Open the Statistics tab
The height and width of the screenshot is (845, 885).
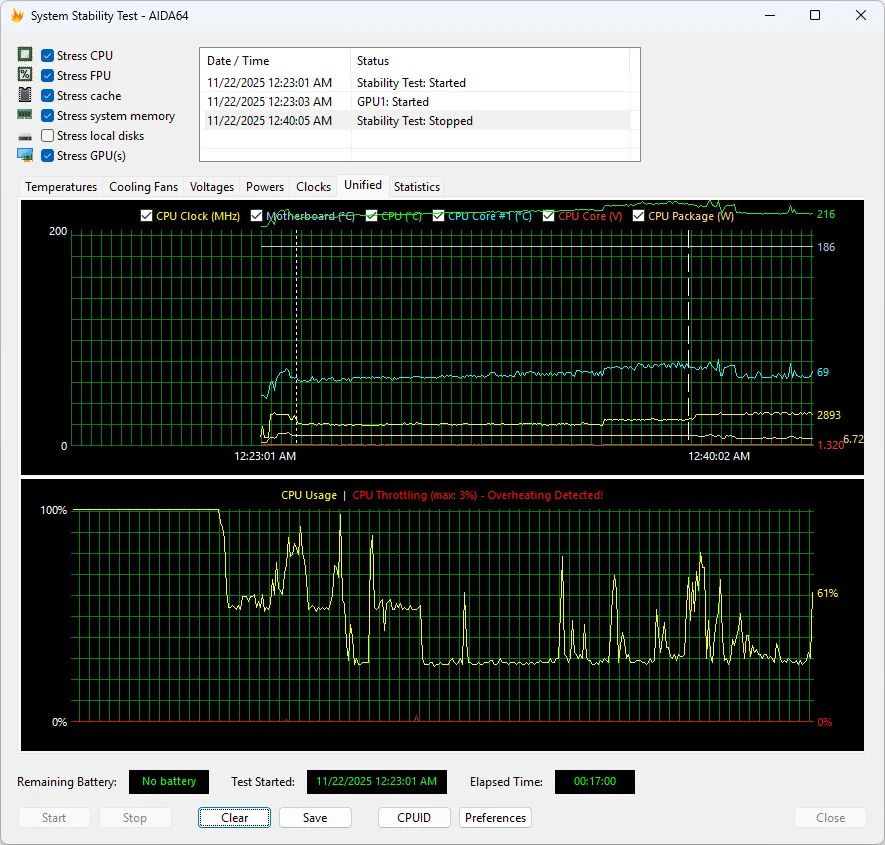[x=416, y=186]
